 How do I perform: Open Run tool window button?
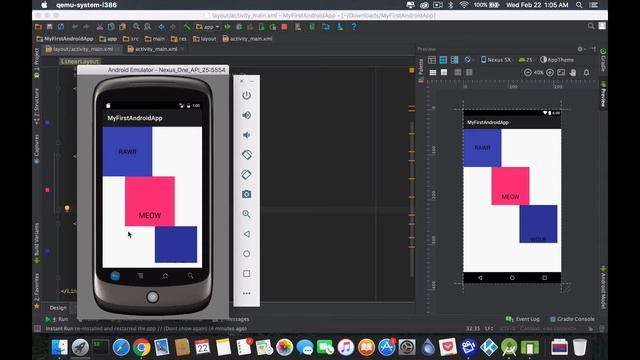[57, 319]
